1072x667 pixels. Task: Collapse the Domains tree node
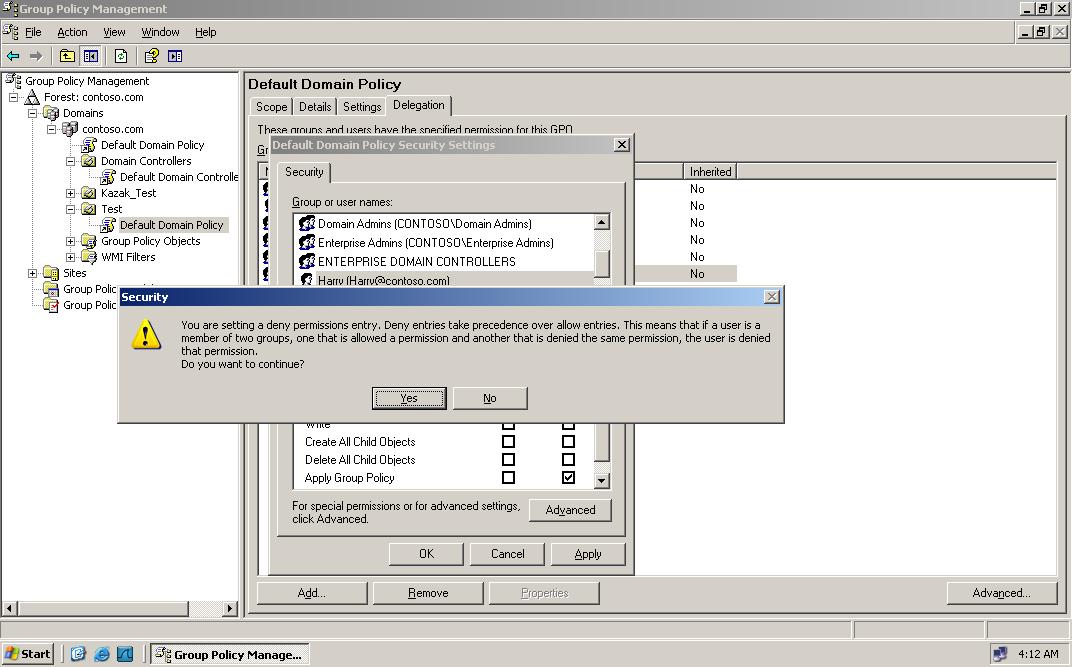(32, 113)
